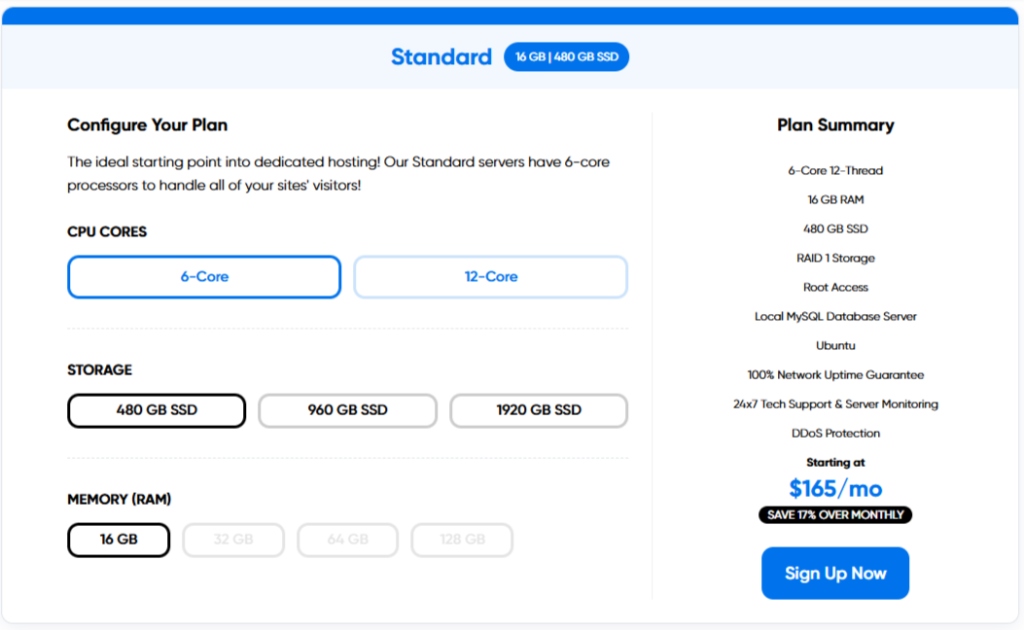Screen dimensions: 1024x630
Task: Select 480 GB SSD storage
Action: click(x=157, y=411)
